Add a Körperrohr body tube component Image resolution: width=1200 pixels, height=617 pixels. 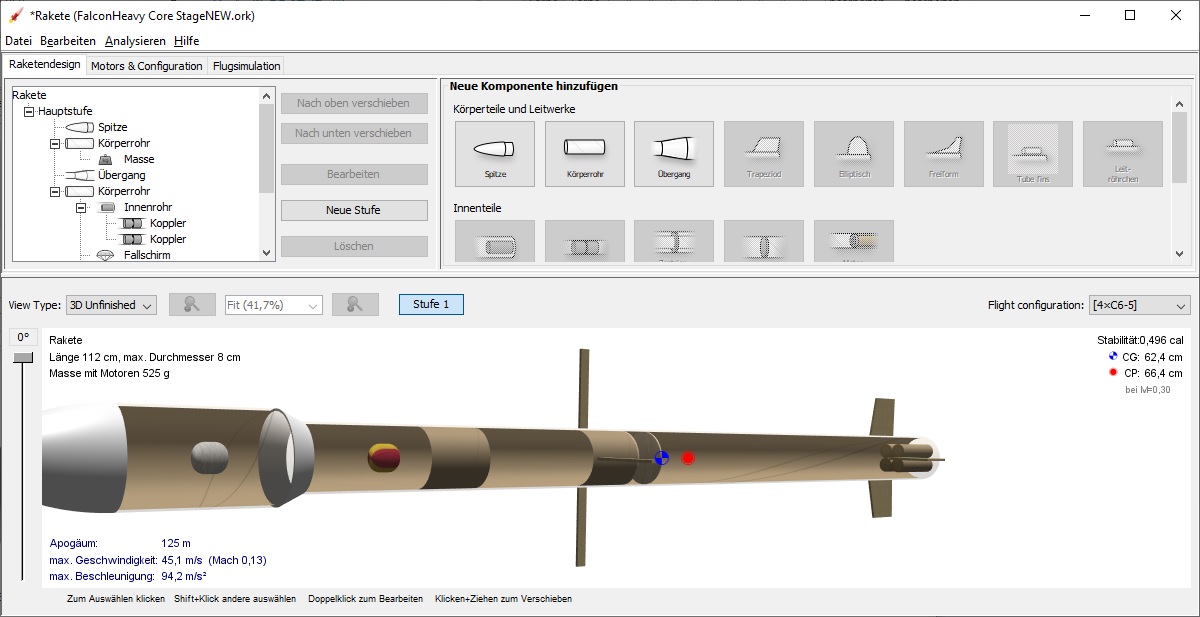pyautogui.click(x=584, y=154)
